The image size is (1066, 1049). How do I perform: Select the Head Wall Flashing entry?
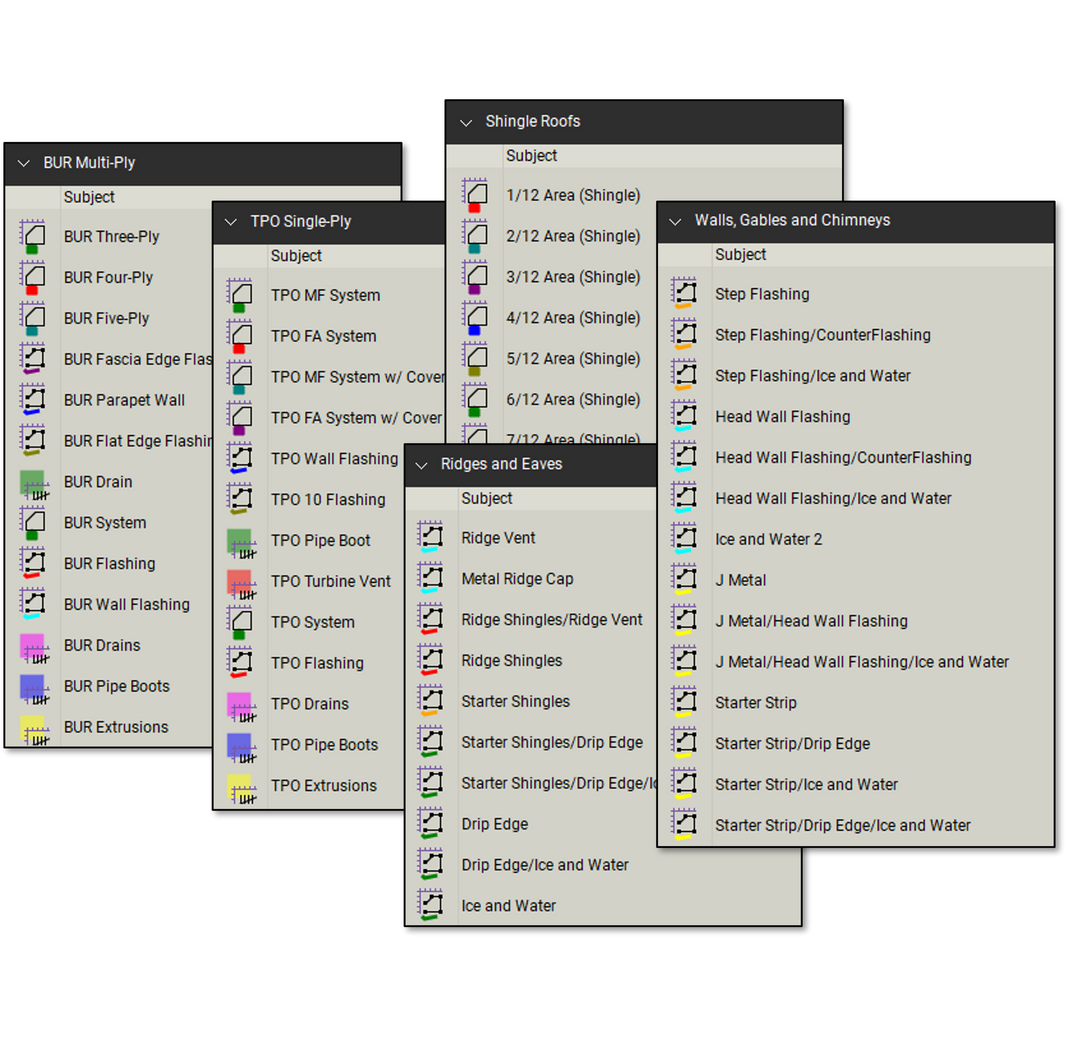point(782,416)
